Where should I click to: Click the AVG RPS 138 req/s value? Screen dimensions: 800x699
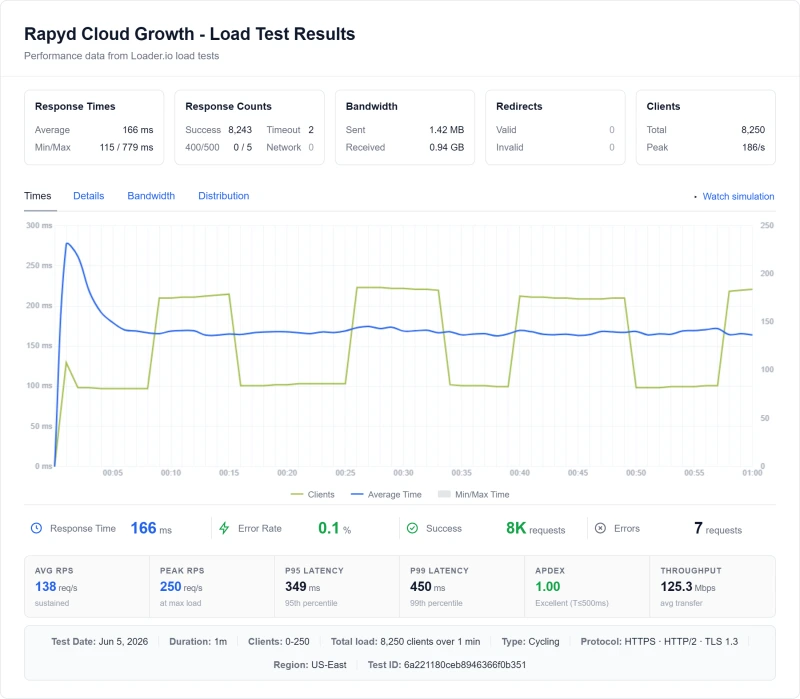[x=56, y=587]
